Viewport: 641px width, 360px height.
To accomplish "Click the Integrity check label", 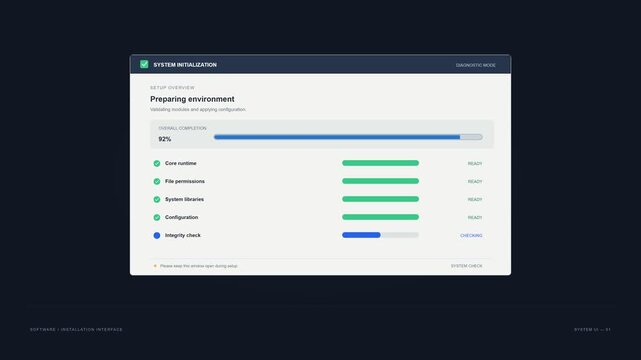I will [183, 235].
